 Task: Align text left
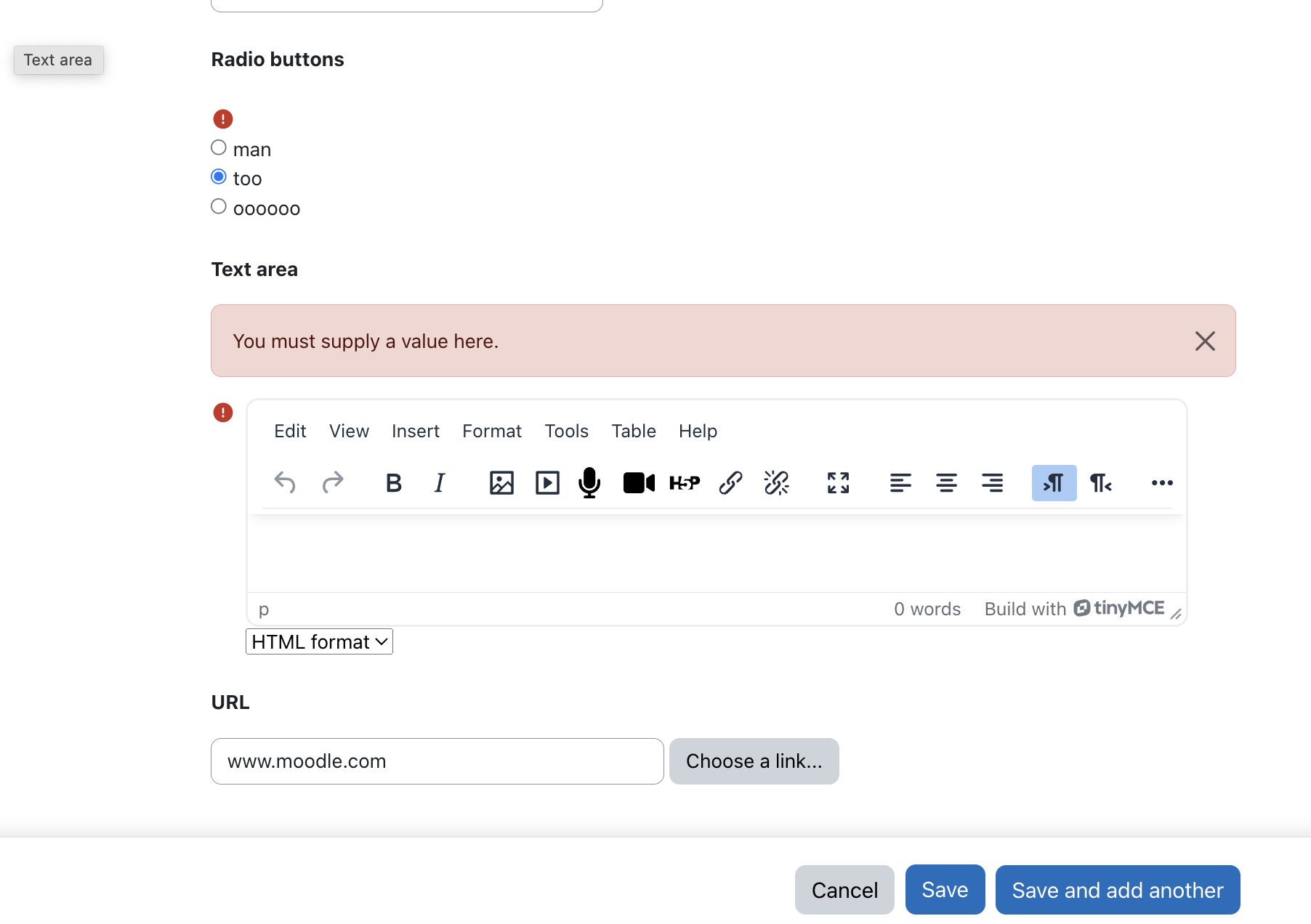[900, 482]
